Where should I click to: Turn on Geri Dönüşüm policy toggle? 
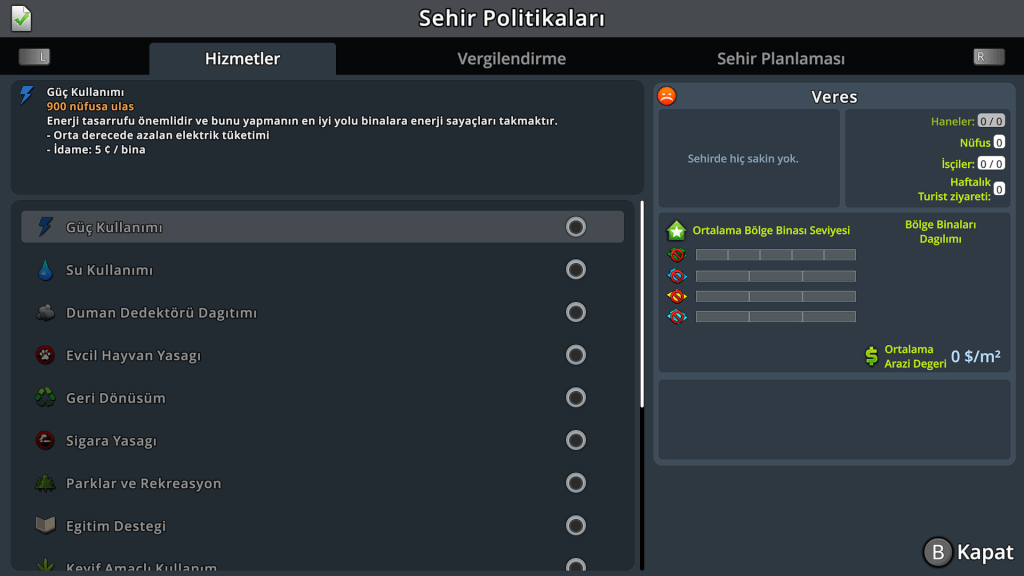click(x=576, y=398)
